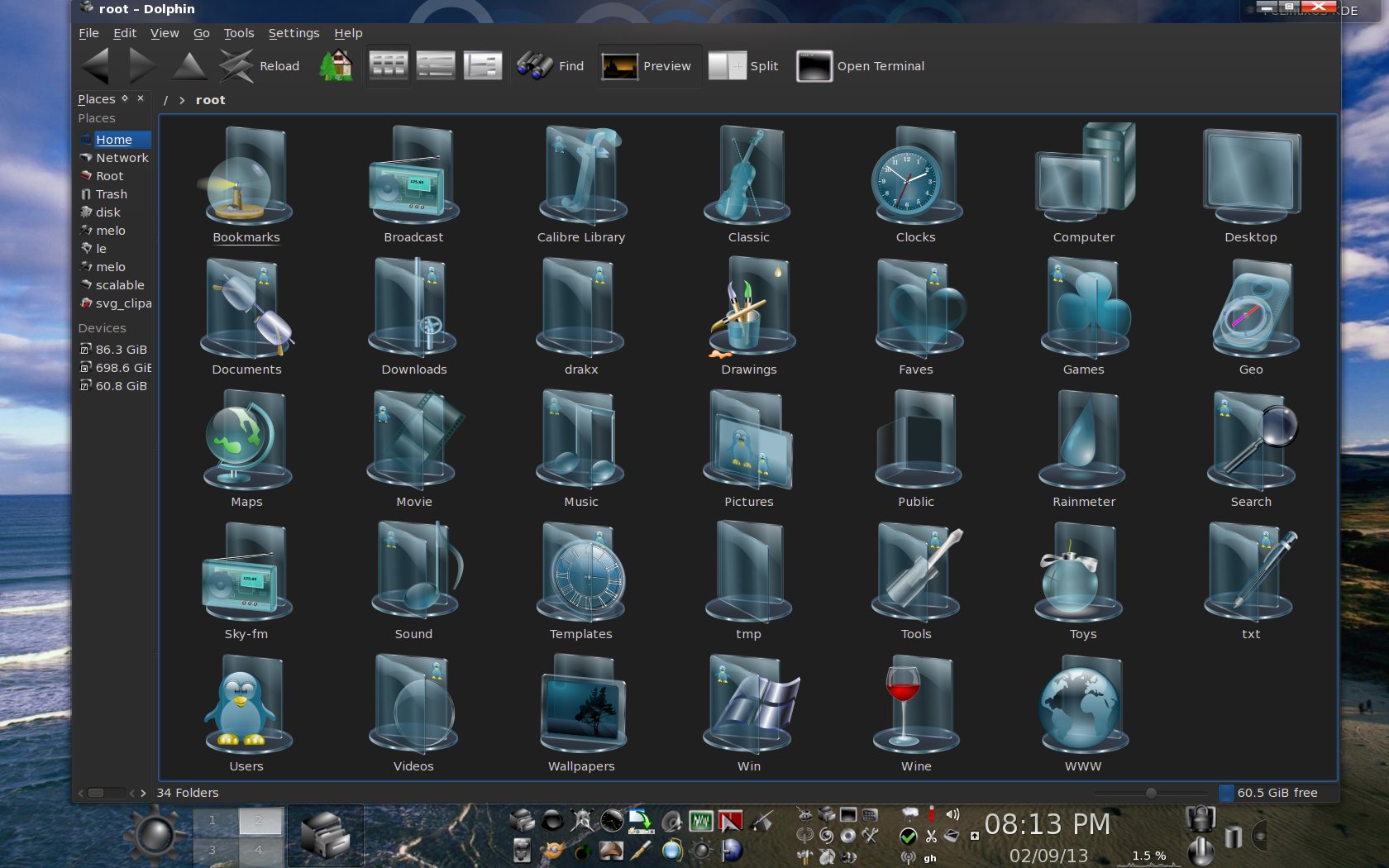Click the back navigation arrow
The width and height of the screenshot is (1389, 868).
point(94,64)
